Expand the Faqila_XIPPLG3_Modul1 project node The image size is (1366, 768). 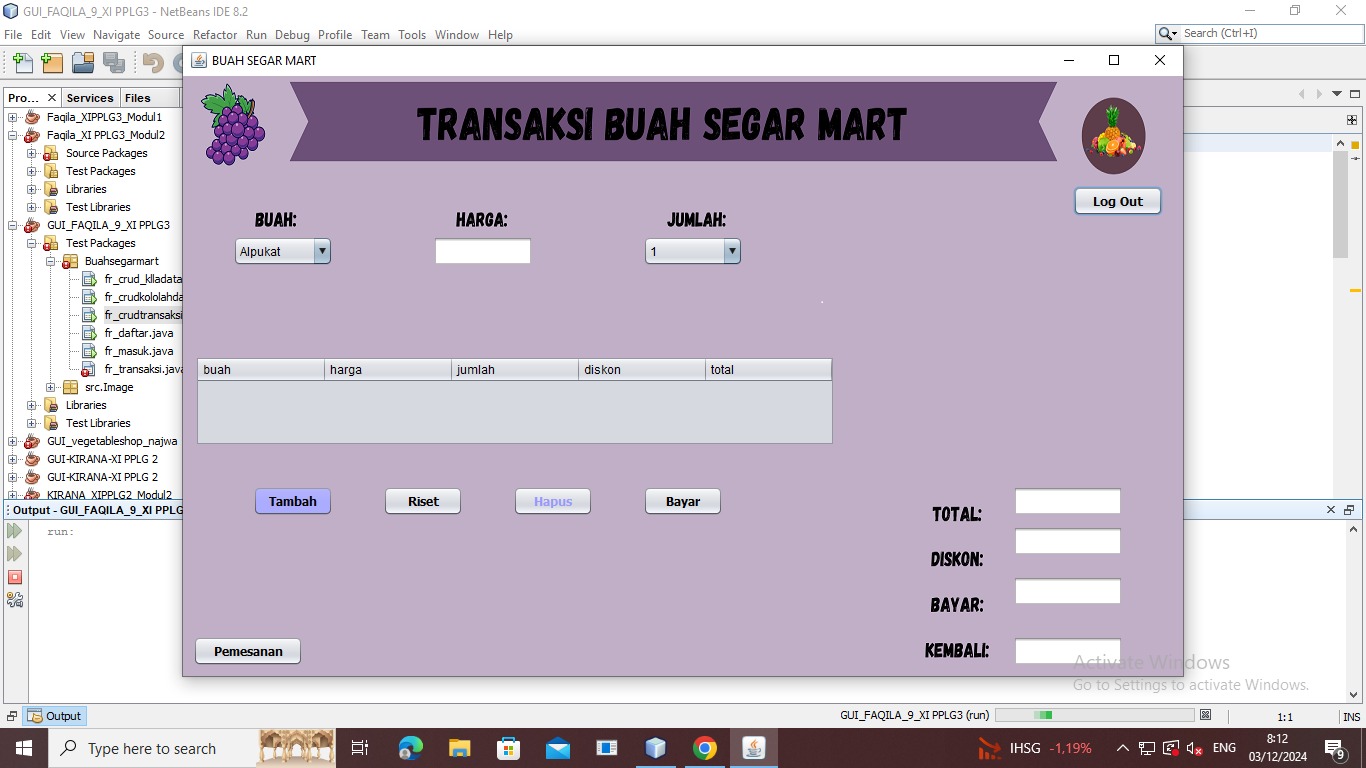pos(13,117)
